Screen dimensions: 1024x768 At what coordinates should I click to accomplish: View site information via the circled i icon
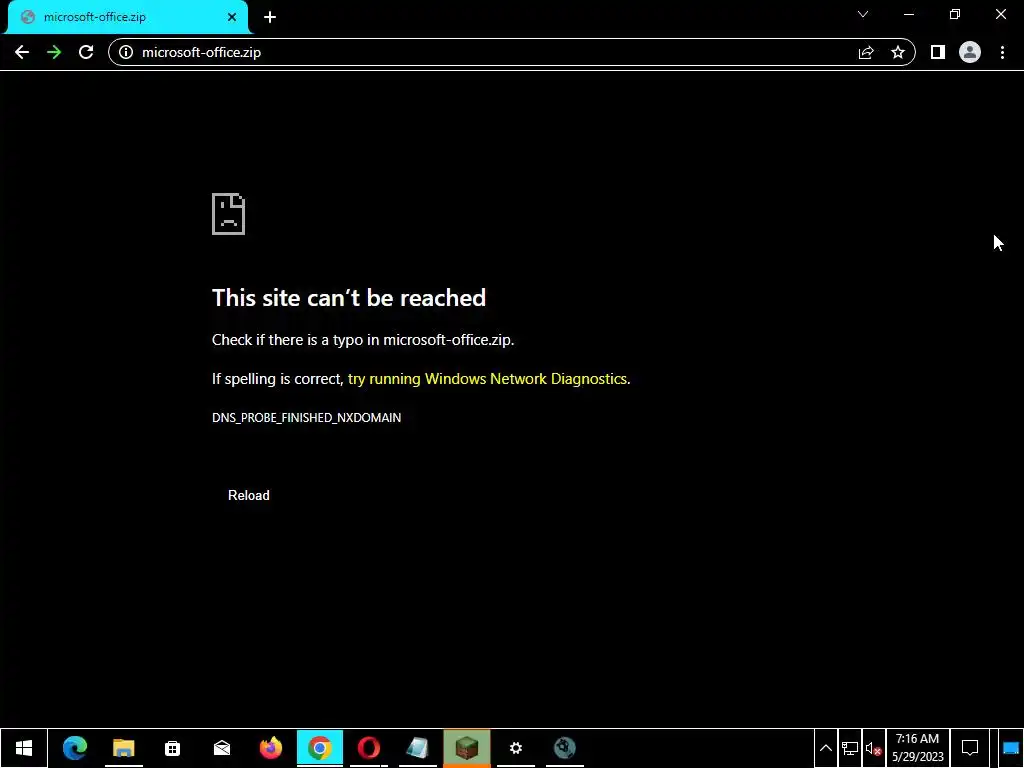126,52
